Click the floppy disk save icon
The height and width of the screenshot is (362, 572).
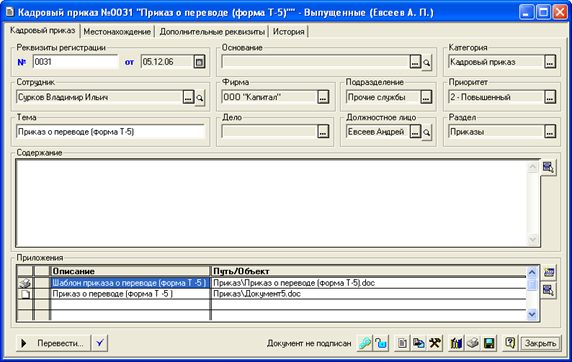coord(489,343)
